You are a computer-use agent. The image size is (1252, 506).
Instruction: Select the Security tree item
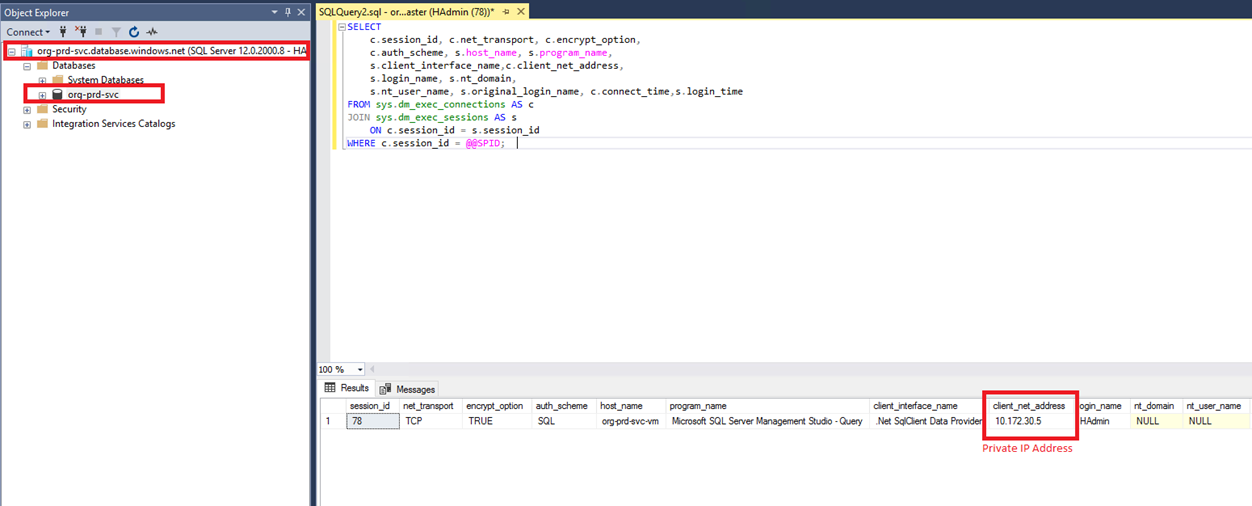(x=69, y=110)
